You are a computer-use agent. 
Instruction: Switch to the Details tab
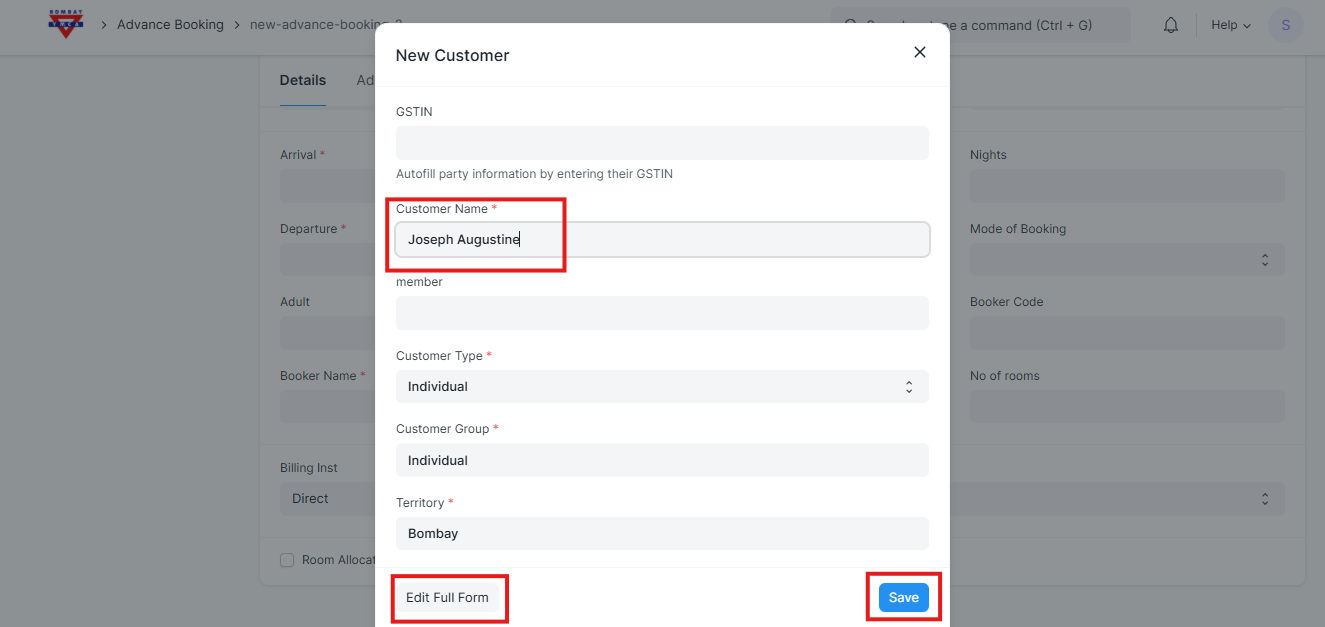[303, 80]
